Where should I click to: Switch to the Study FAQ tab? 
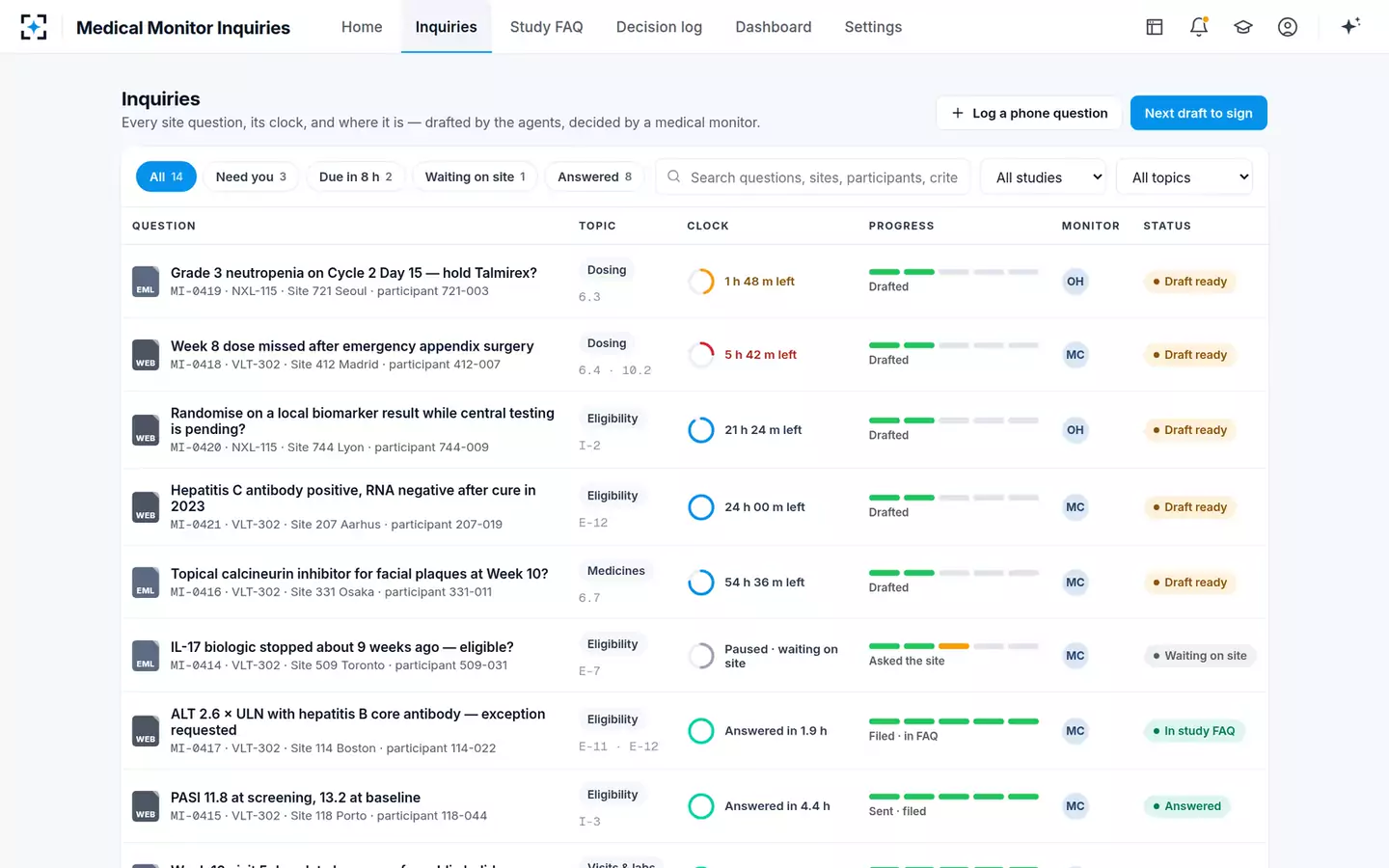tap(547, 27)
